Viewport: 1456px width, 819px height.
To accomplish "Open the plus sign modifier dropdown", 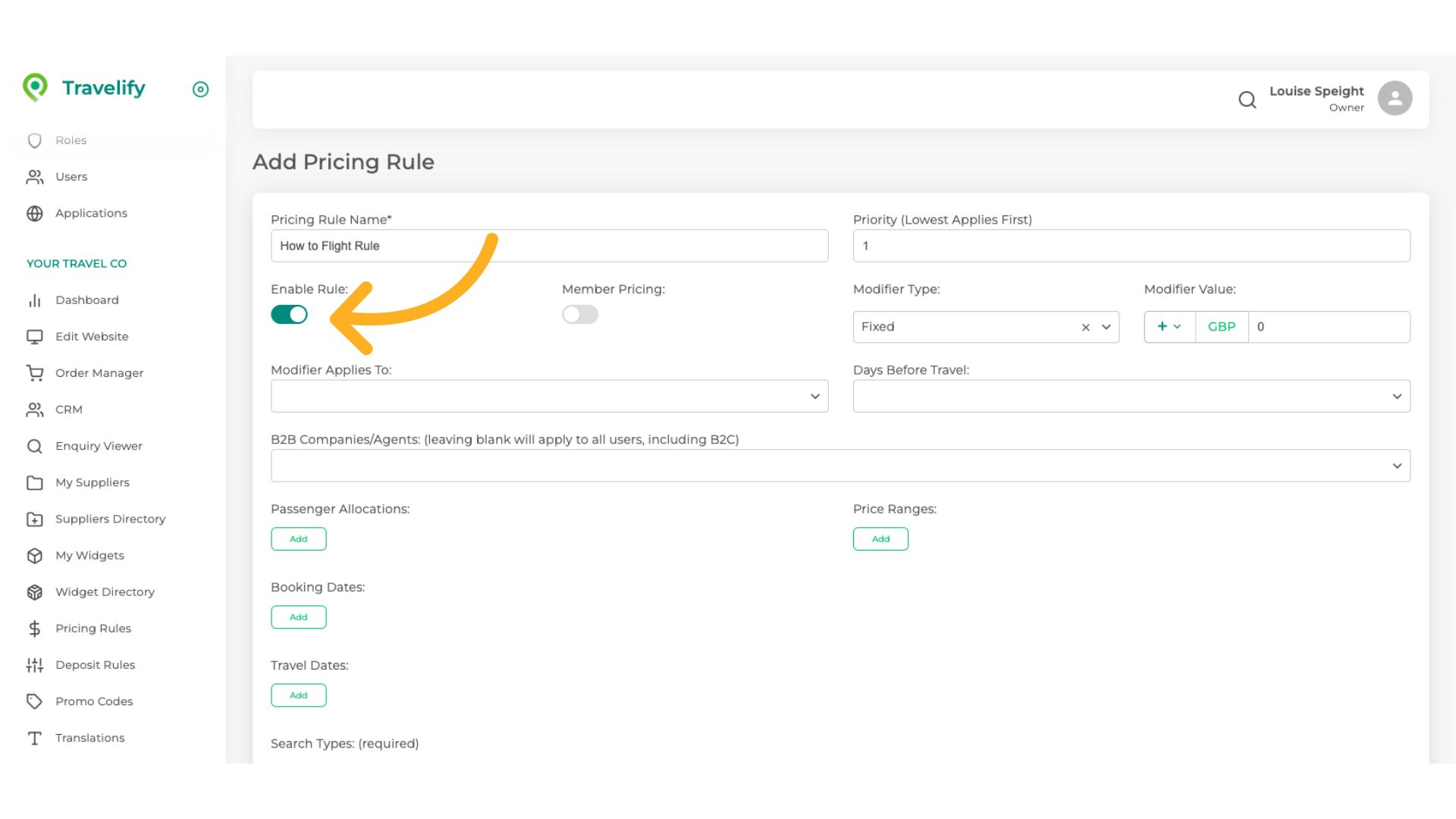I will coord(1169,327).
